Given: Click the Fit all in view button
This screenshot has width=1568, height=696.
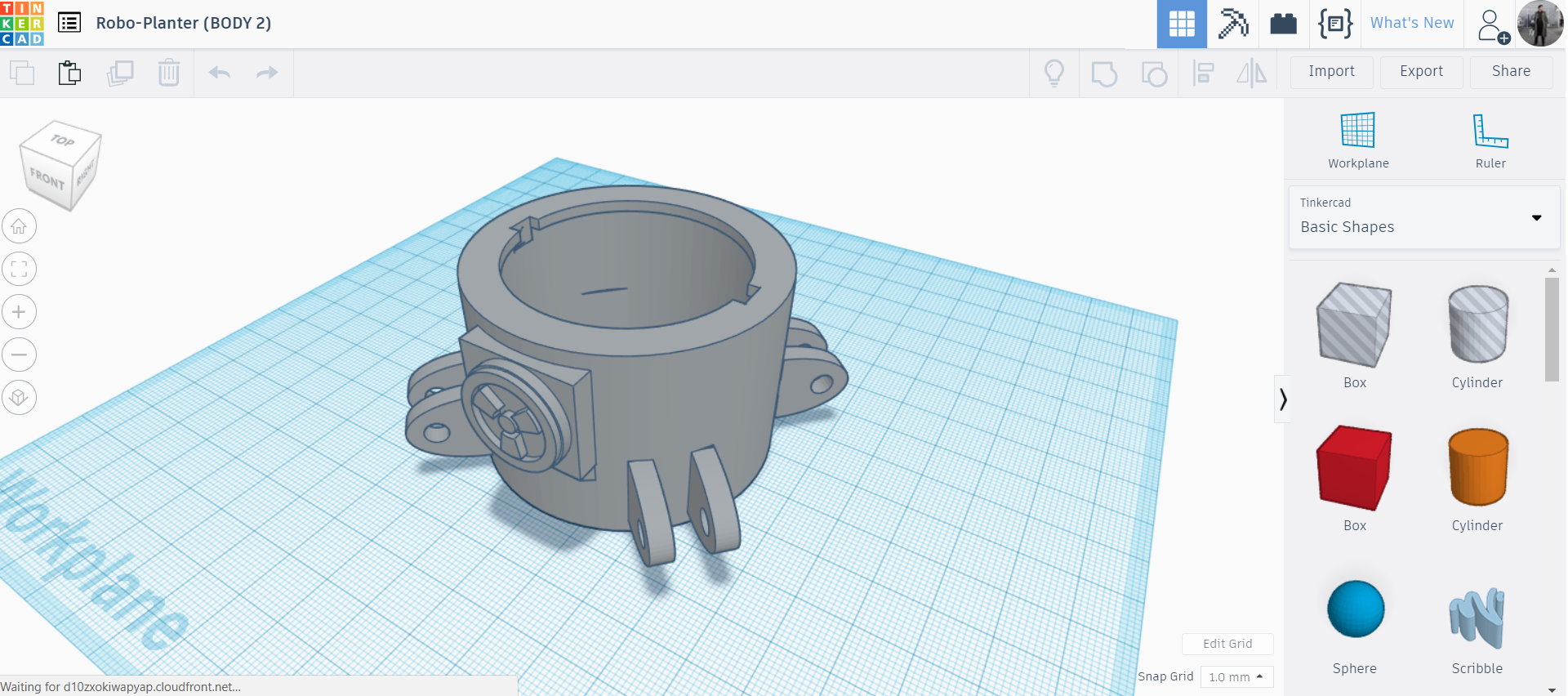Looking at the screenshot, I should 19,269.
